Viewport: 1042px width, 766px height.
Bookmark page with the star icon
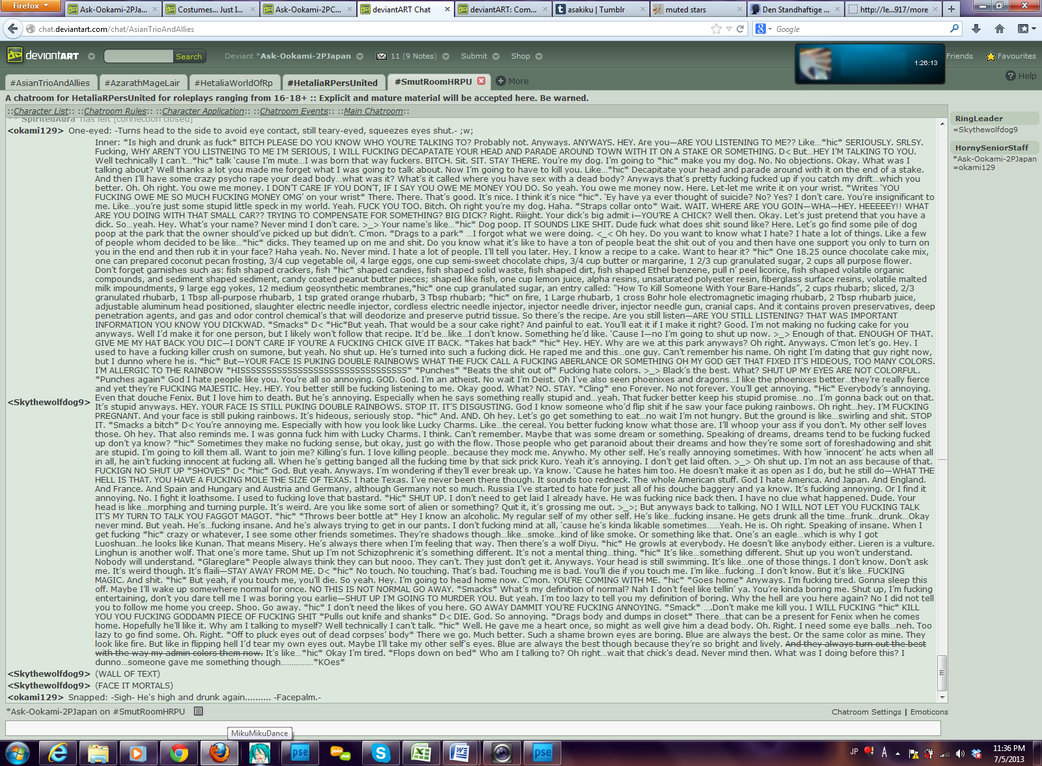pos(716,29)
